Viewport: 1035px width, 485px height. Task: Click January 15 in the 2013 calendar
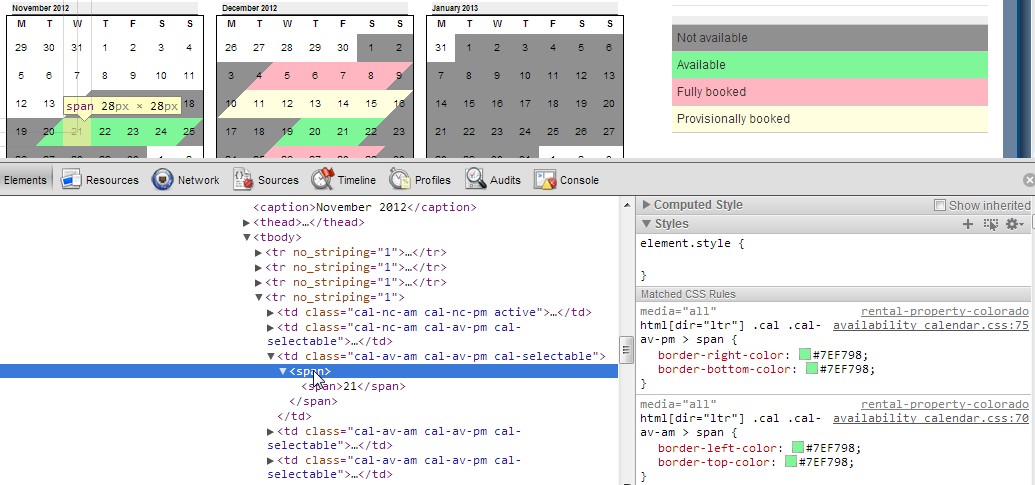(469, 104)
